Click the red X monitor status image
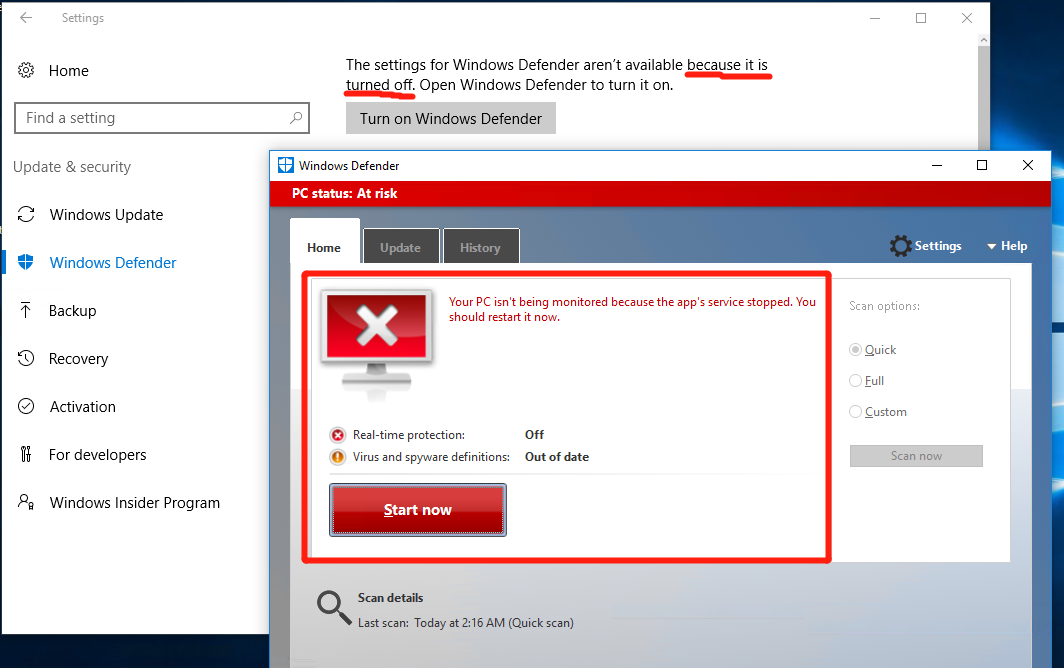Viewport: 1064px width, 668px height. [377, 344]
